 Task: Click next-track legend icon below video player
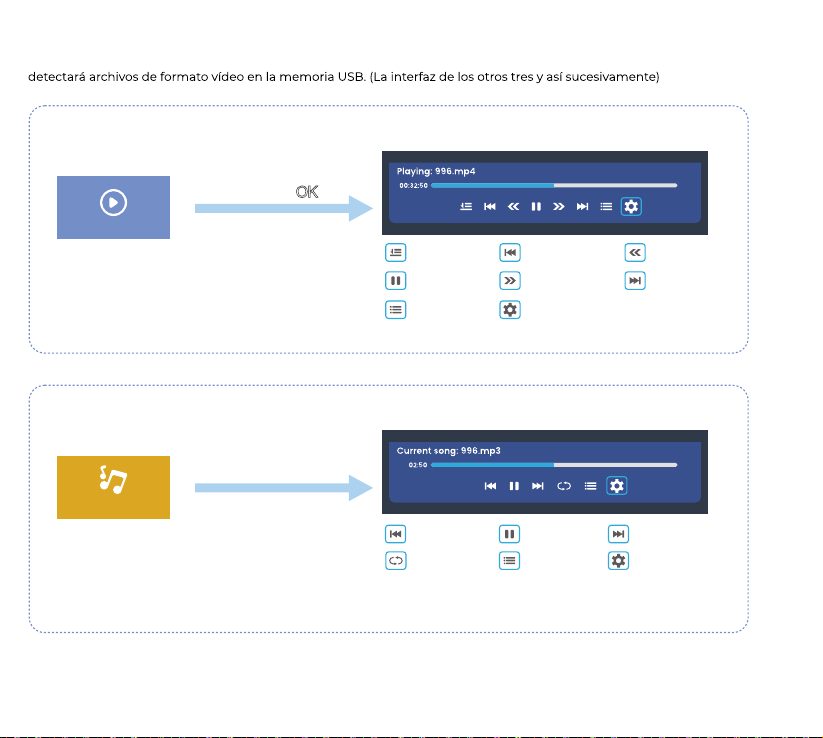point(635,281)
